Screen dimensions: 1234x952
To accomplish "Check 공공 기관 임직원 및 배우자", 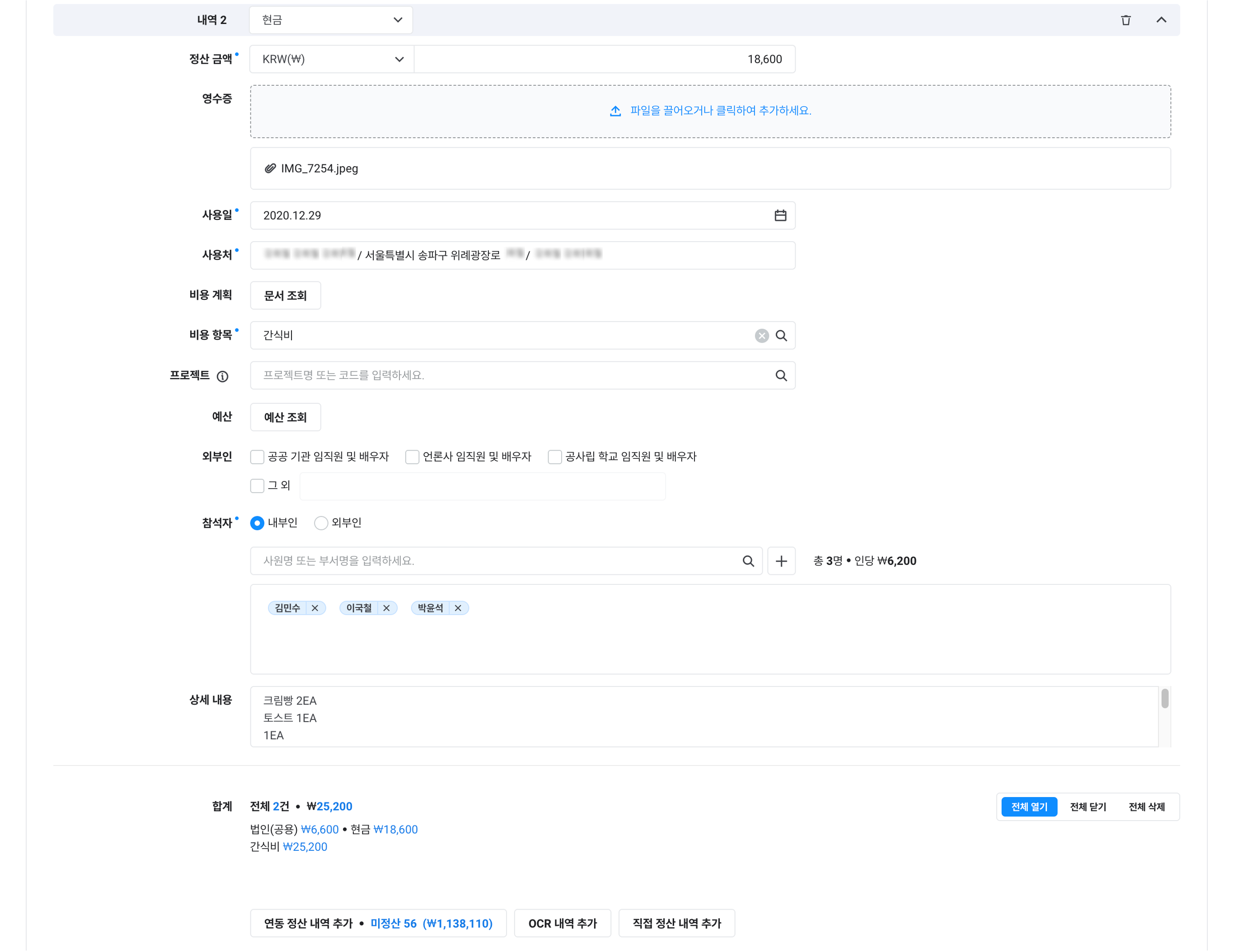I will (x=257, y=457).
